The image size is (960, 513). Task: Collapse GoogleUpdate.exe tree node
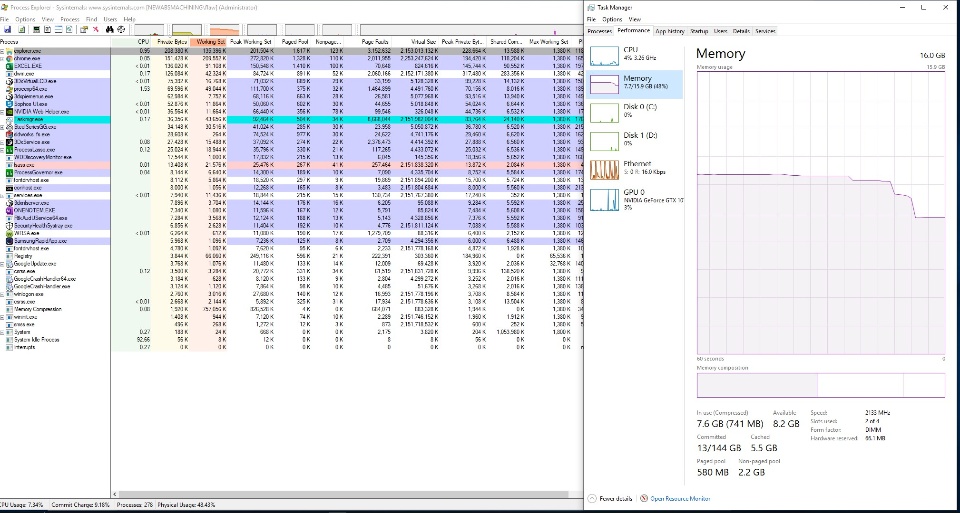(2, 263)
